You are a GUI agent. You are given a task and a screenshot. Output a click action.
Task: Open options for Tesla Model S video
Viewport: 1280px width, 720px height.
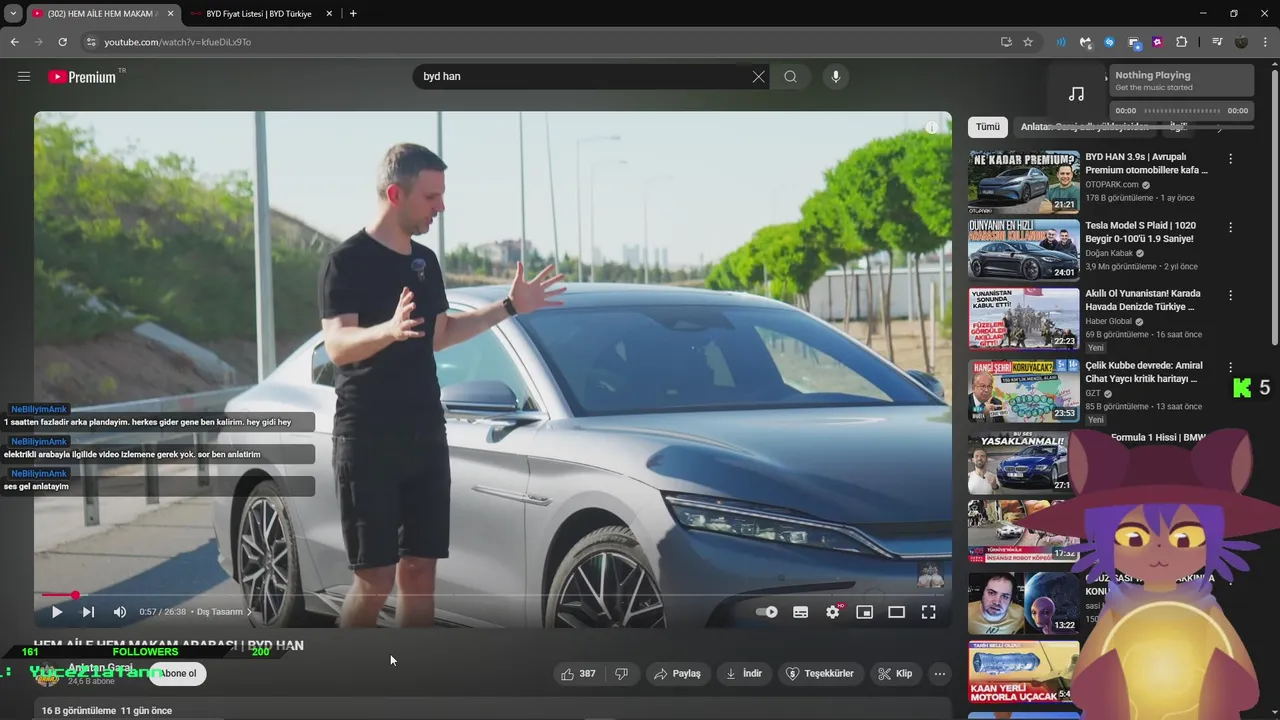[x=1230, y=228]
